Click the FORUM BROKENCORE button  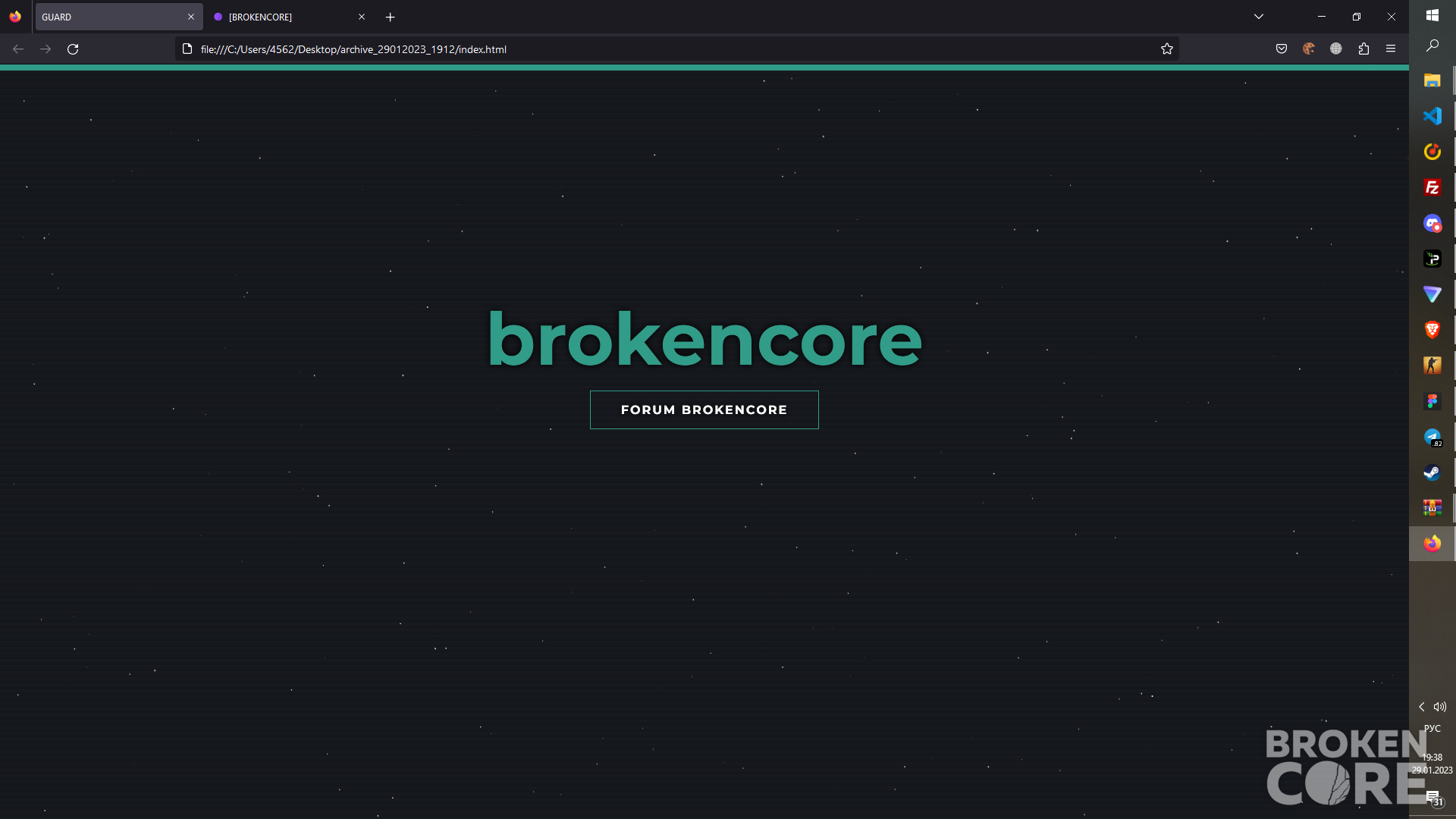click(704, 409)
